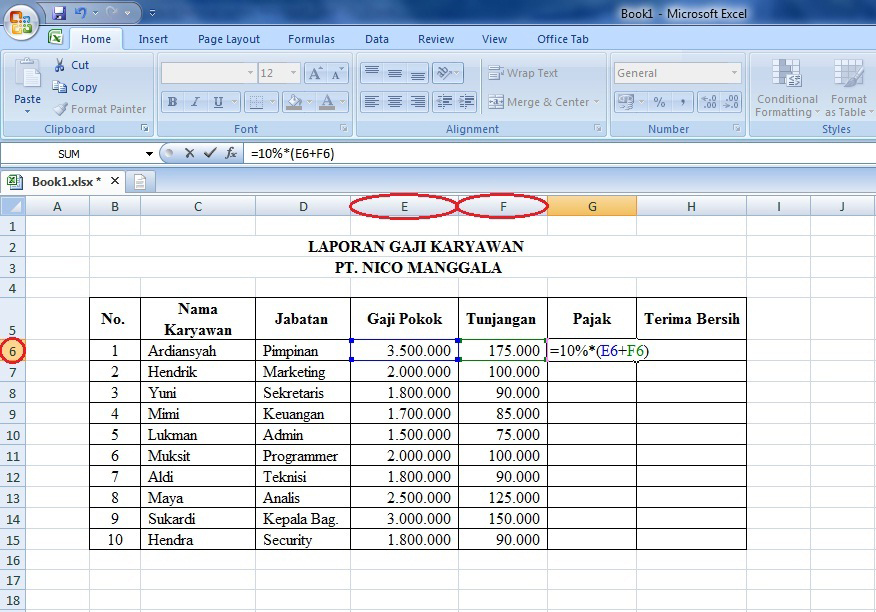The image size is (876, 612).
Task: Cut selection with scissors button
Action: [71, 65]
